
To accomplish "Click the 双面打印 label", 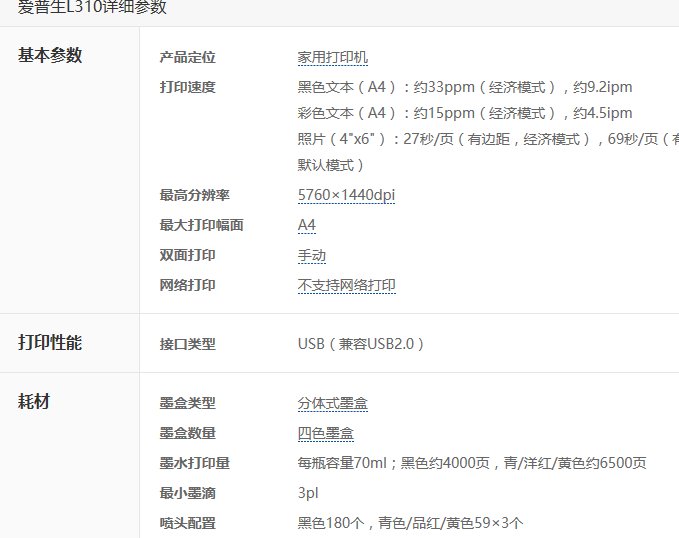I will point(188,255).
